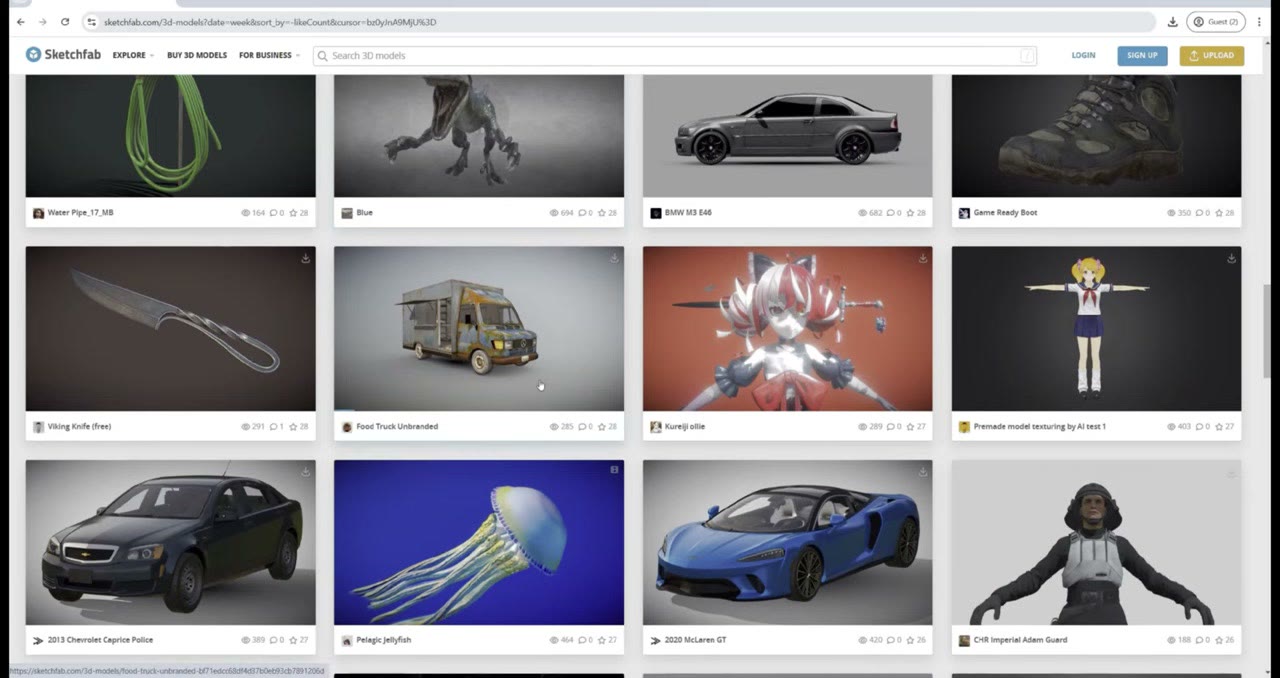Open author avatar beside Water Pipe_17_MB
This screenshot has width=1280, height=678.
[39, 213]
